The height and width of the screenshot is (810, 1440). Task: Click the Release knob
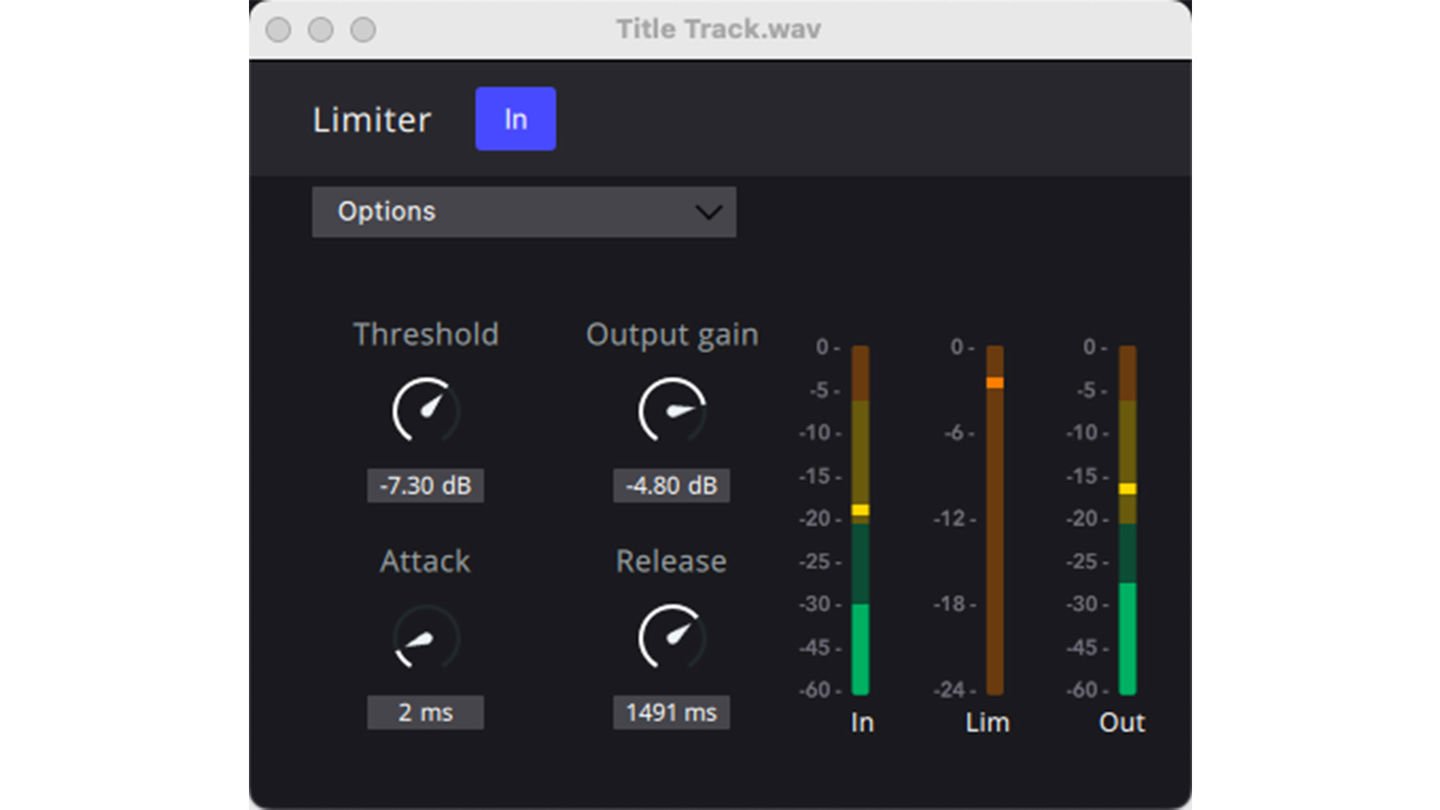click(671, 637)
